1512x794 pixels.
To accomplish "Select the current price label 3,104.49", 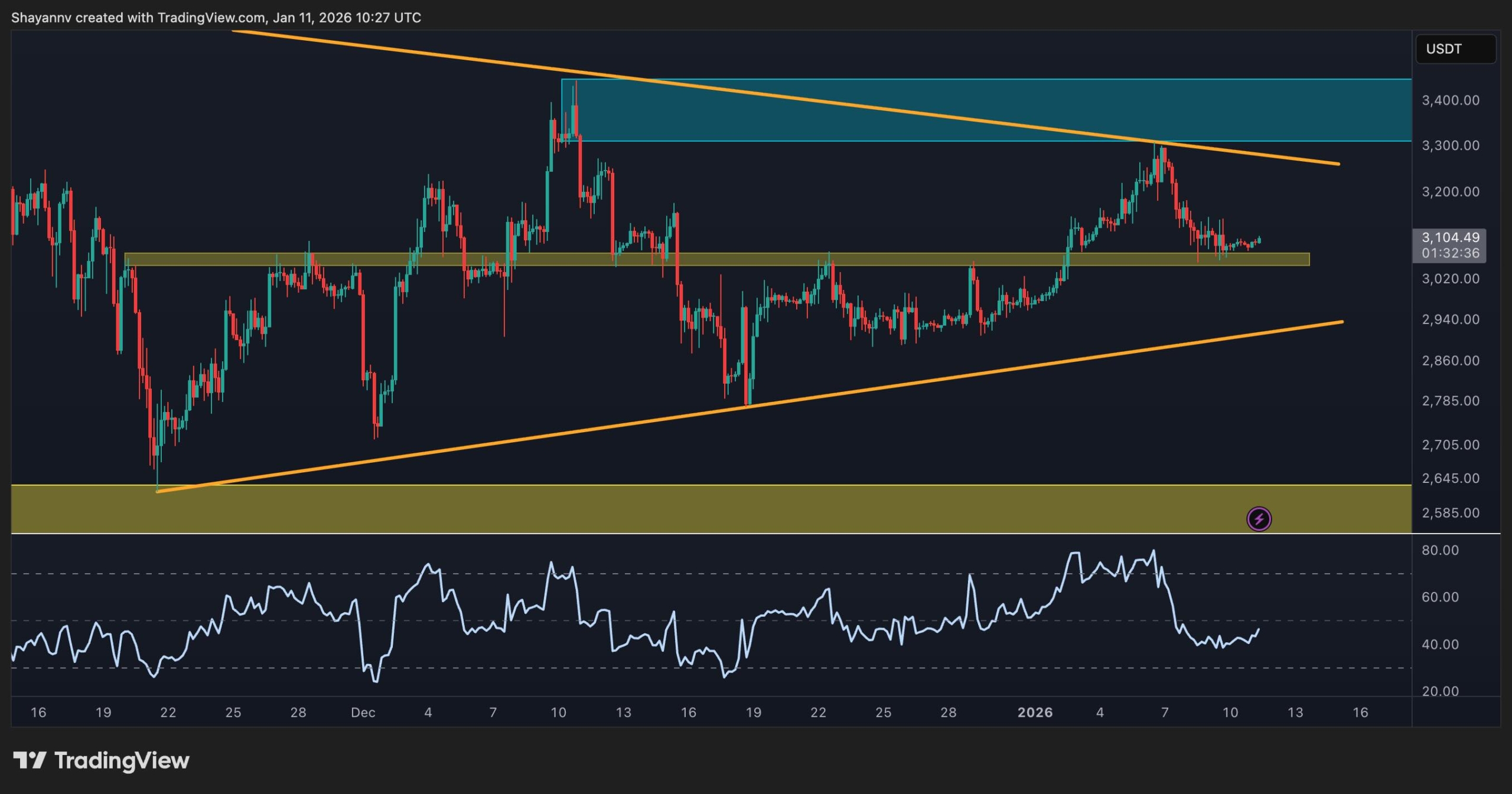I will [1450, 237].
